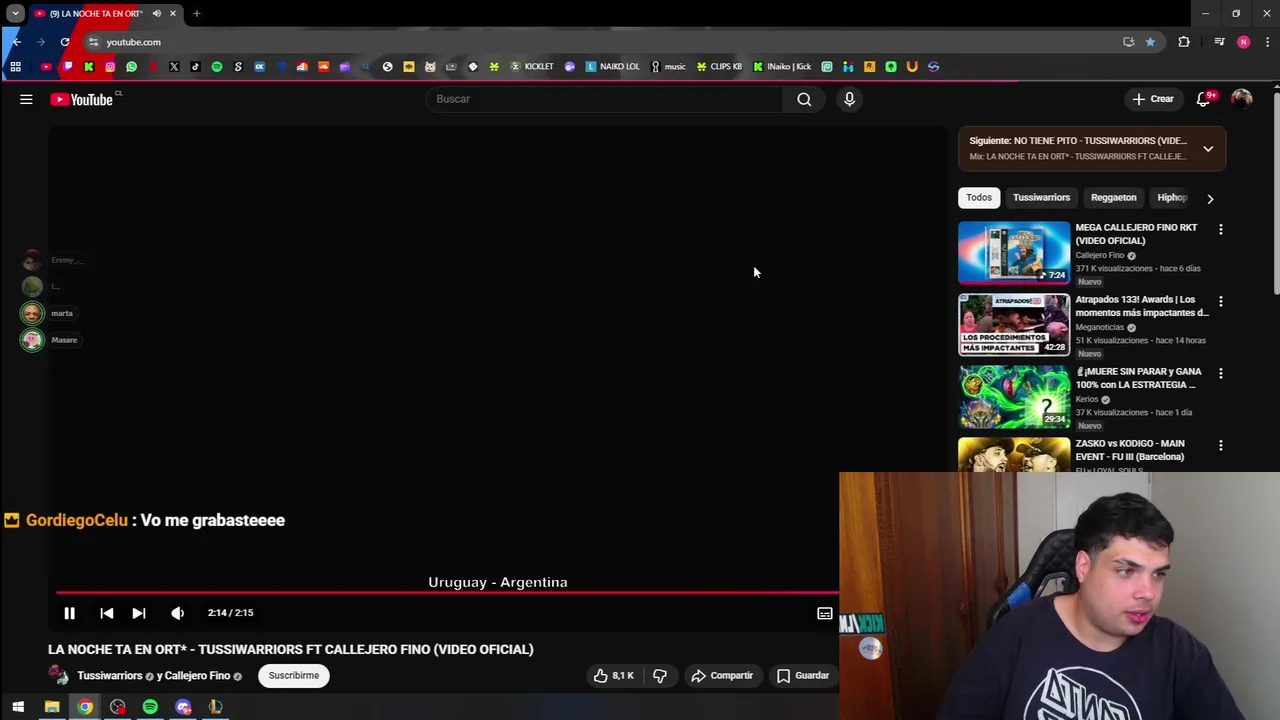Image resolution: width=1280 pixels, height=720 pixels.
Task: Open the X (Twitter) bookmark
Action: (x=174, y=67)
